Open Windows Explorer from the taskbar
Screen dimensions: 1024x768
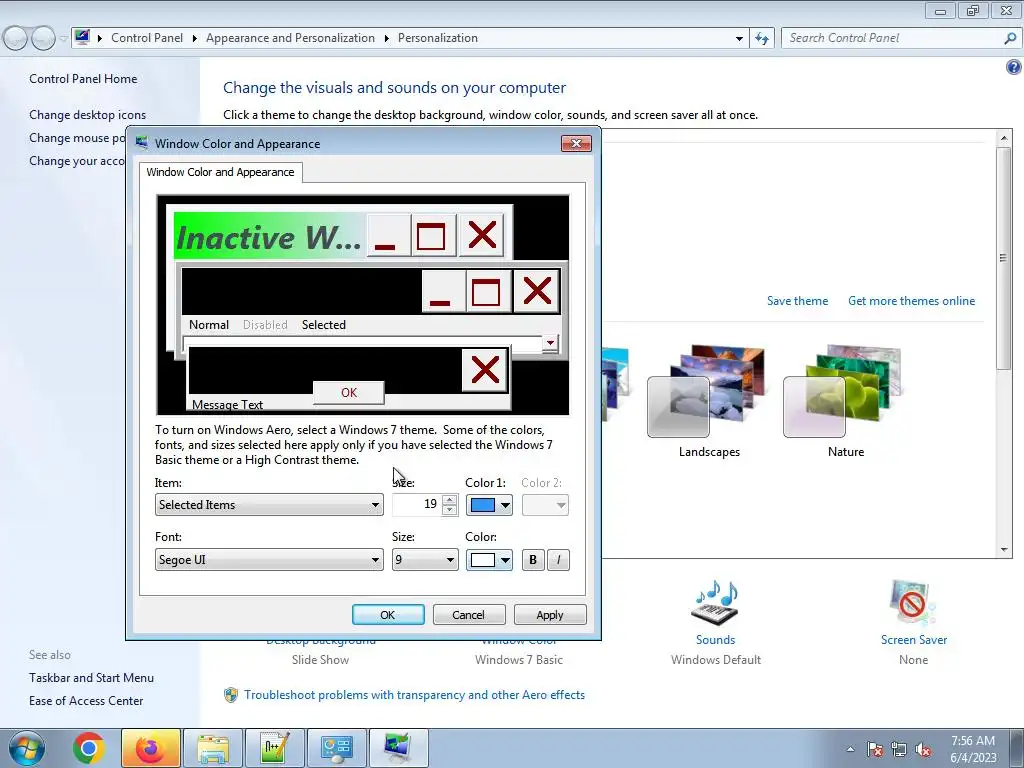pyautogui.click(x=213, y=748)
